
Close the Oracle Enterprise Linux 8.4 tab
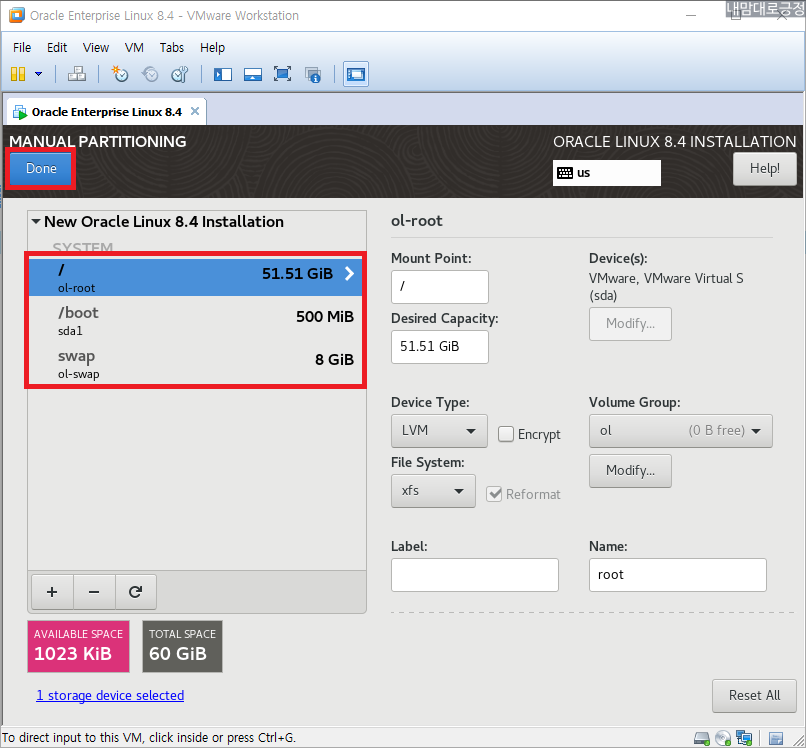tap(195, 111)
